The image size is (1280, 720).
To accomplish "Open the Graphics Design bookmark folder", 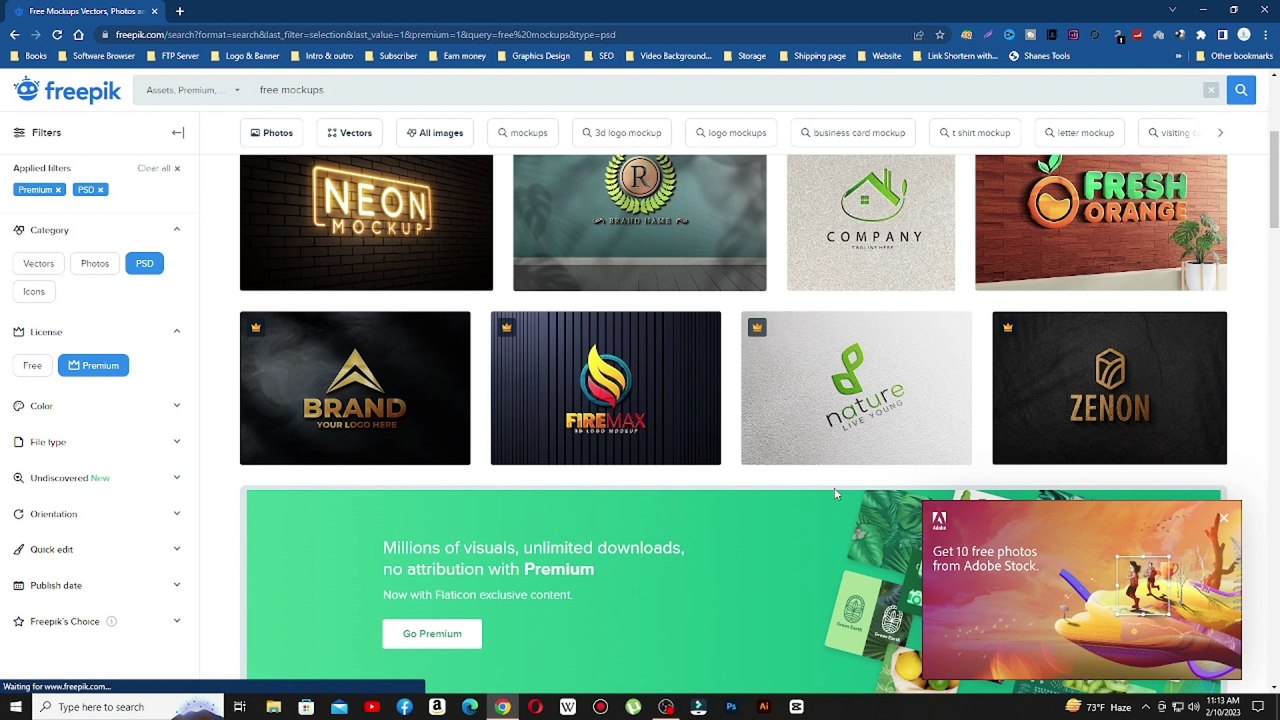I will [533, 56].
